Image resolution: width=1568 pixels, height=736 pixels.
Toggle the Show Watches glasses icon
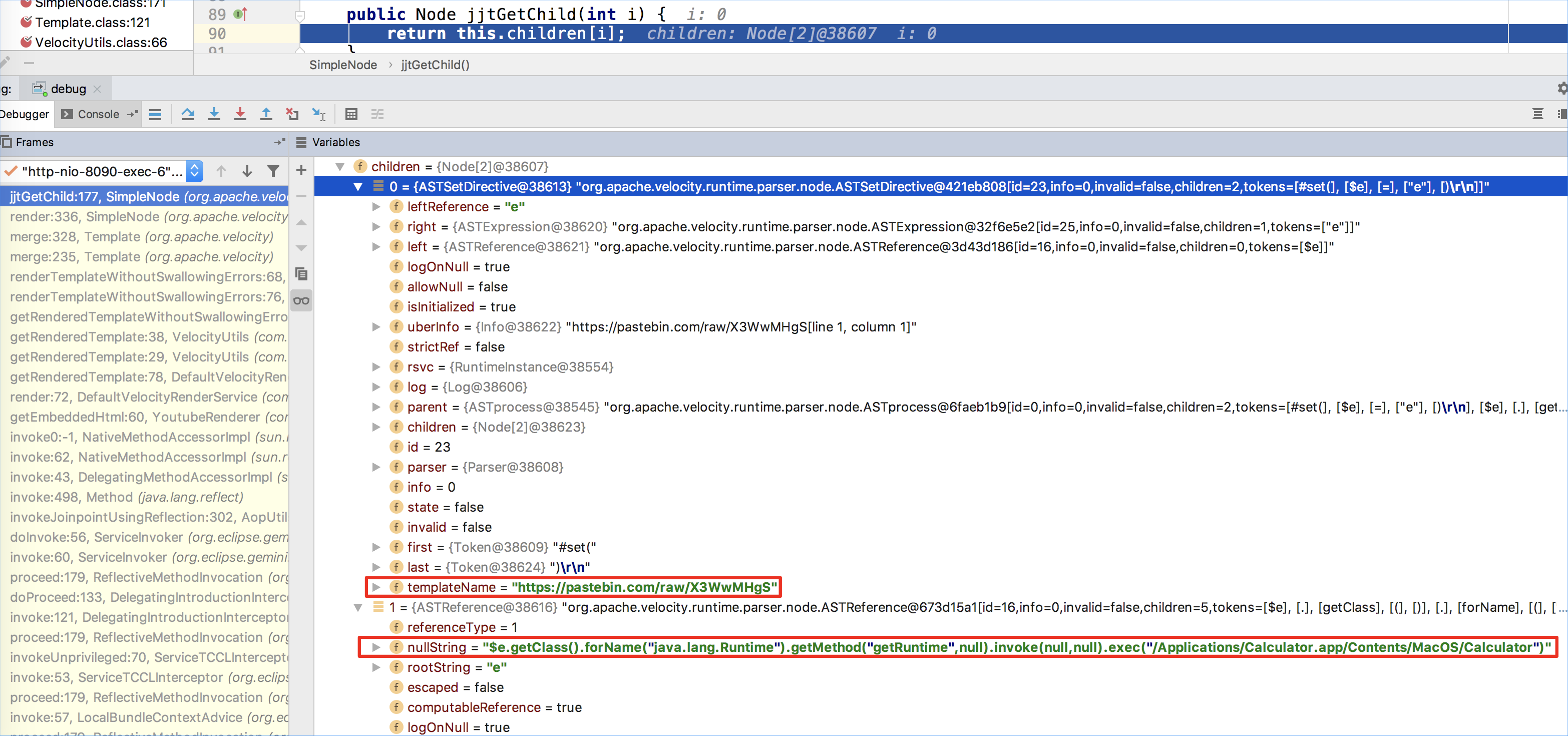click(301, 300)
